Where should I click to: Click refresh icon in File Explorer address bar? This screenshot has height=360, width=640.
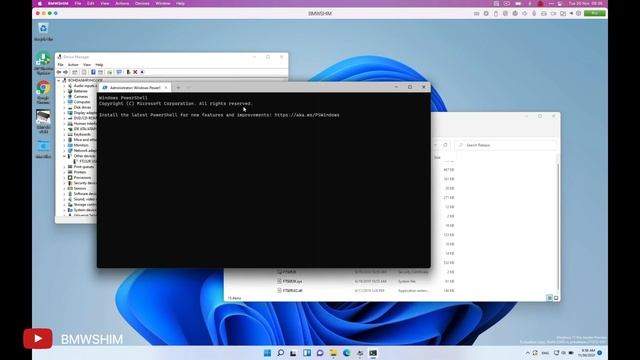coord(445,145)
